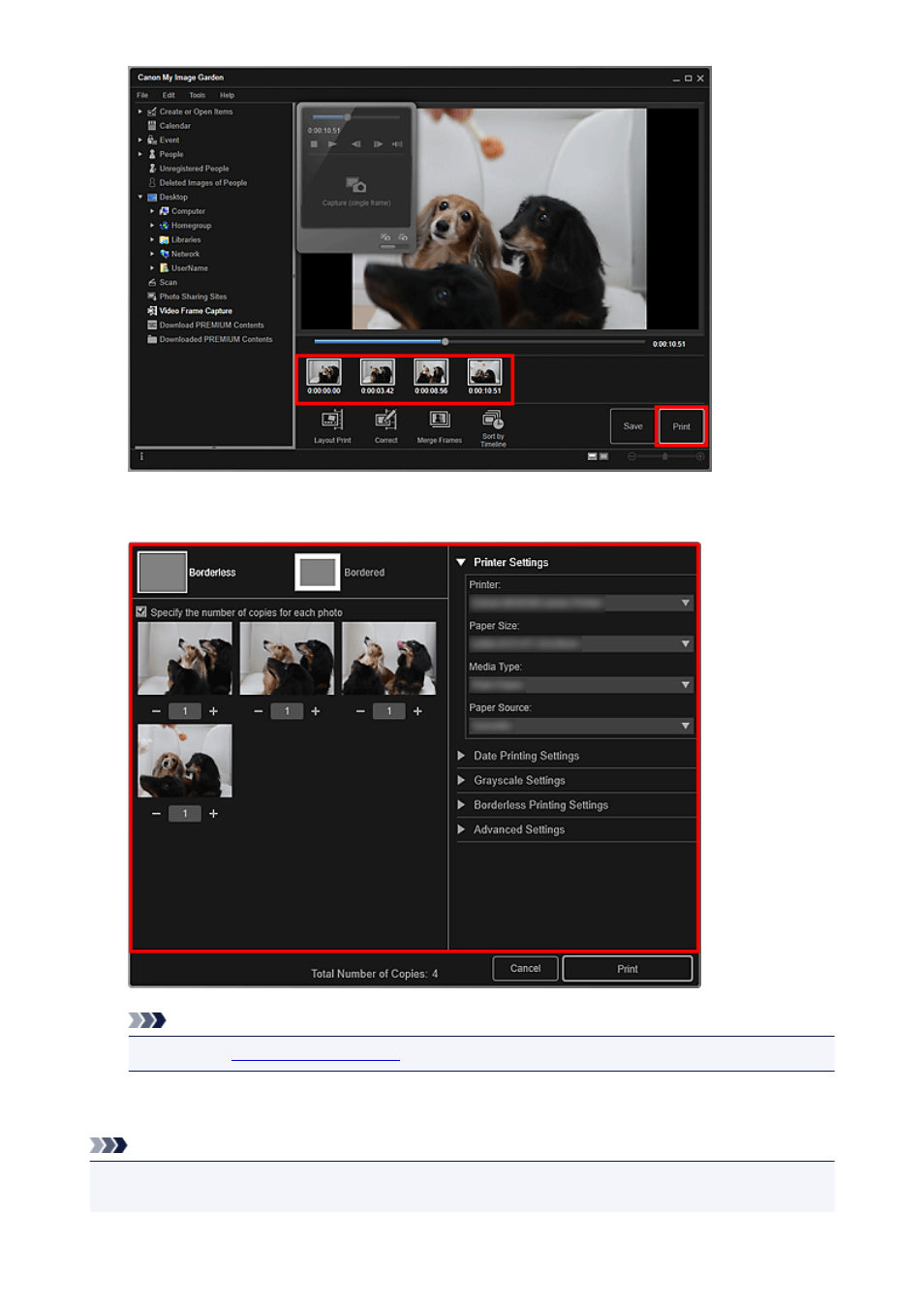
Task: Open the Media Type dropdown
Action: (x=581, y=685)
